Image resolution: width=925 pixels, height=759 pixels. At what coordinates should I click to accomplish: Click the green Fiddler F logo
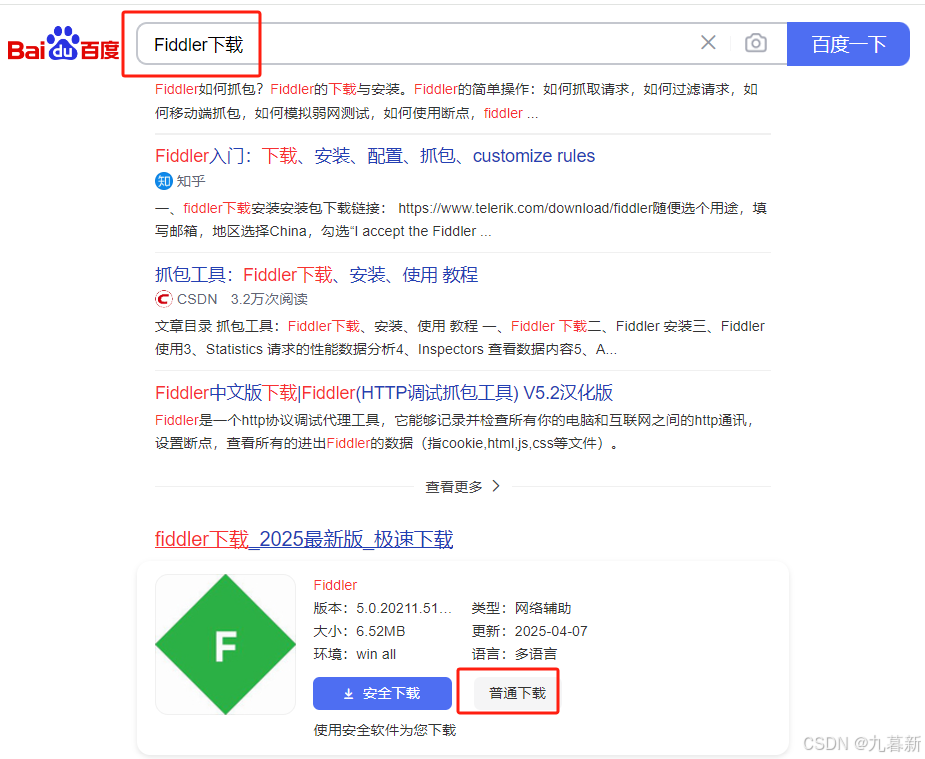click(225, 644)
